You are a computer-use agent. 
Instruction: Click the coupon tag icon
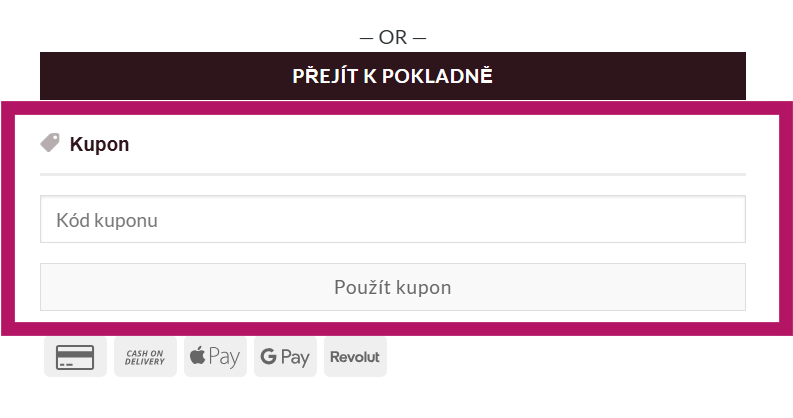click(x=50, y=143)
